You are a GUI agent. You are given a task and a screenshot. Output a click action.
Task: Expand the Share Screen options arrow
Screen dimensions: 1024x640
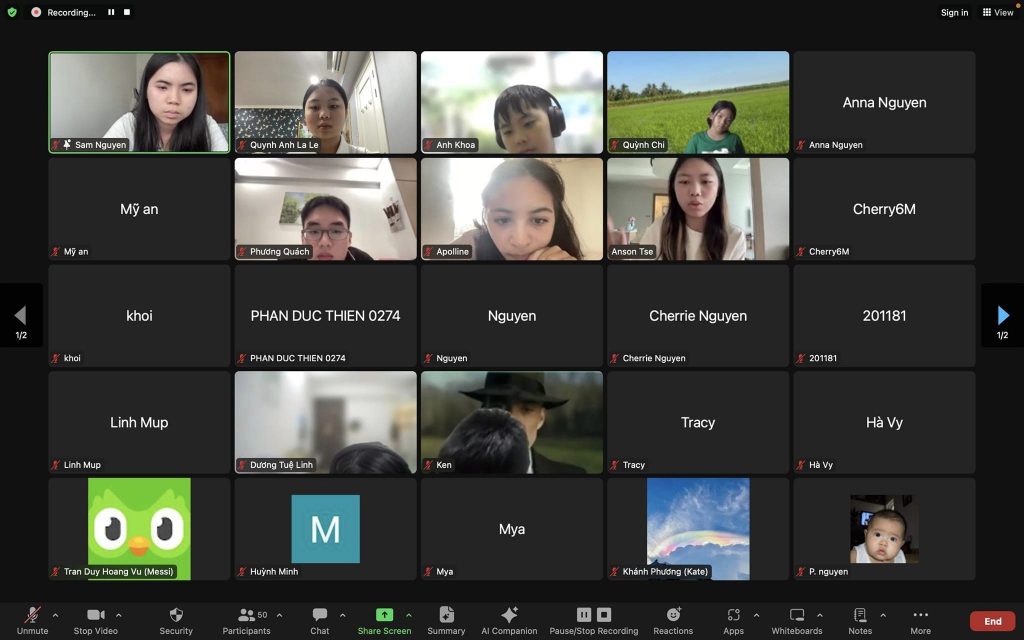pyautogui.click(x=408, y=615)
